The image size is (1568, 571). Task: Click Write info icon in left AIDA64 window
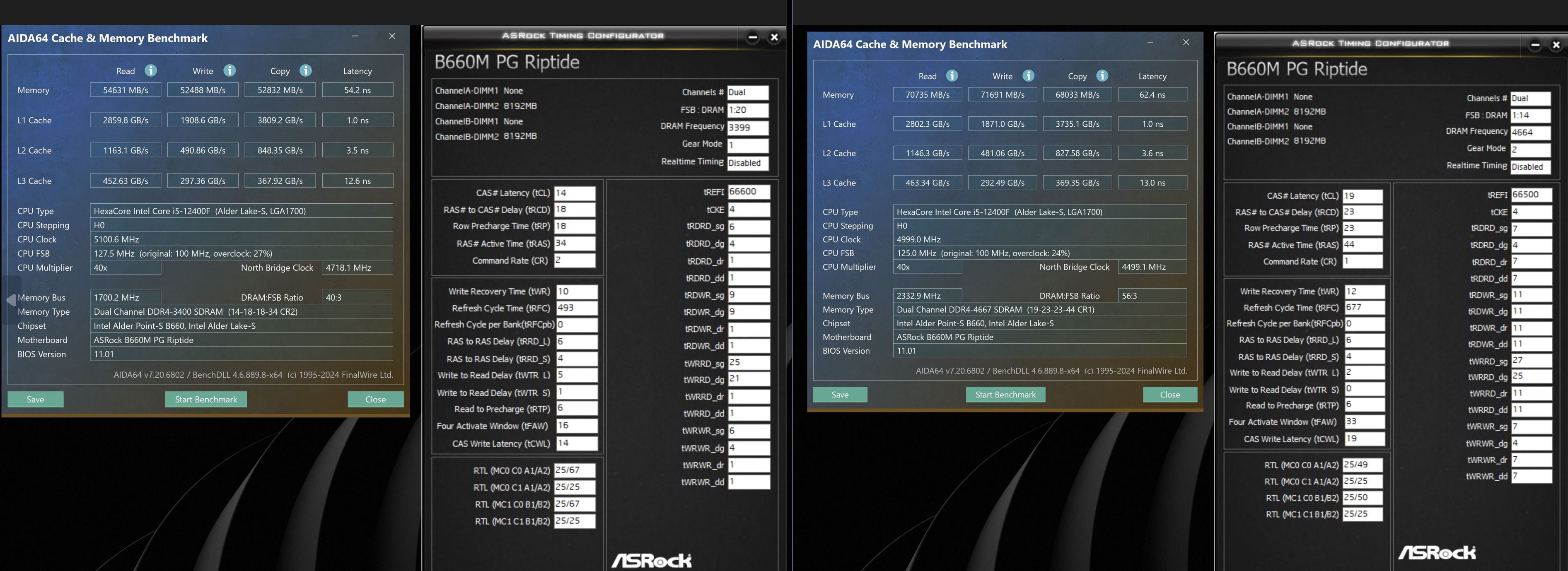[x=230, y=70]
